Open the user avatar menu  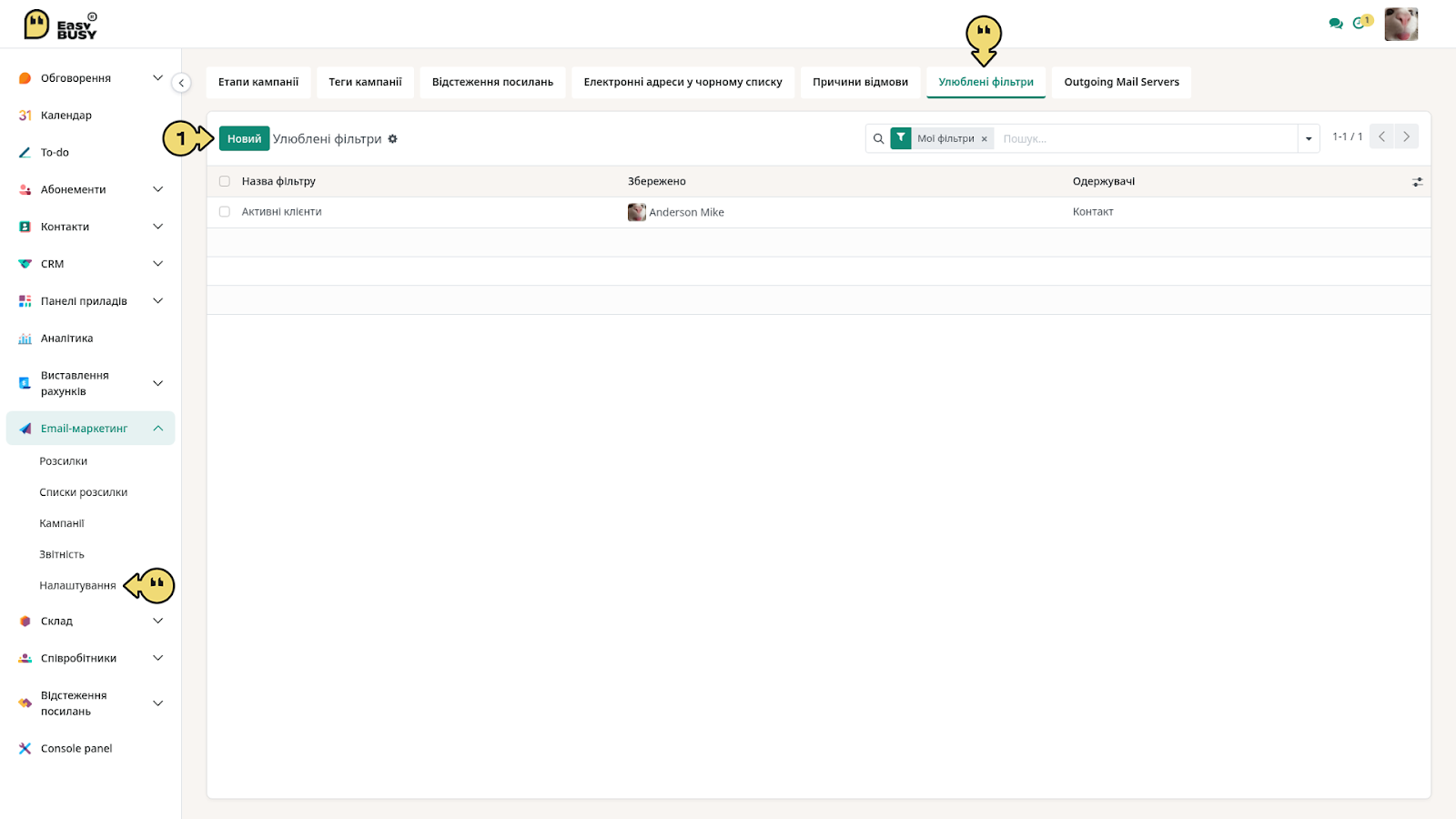1400,25
